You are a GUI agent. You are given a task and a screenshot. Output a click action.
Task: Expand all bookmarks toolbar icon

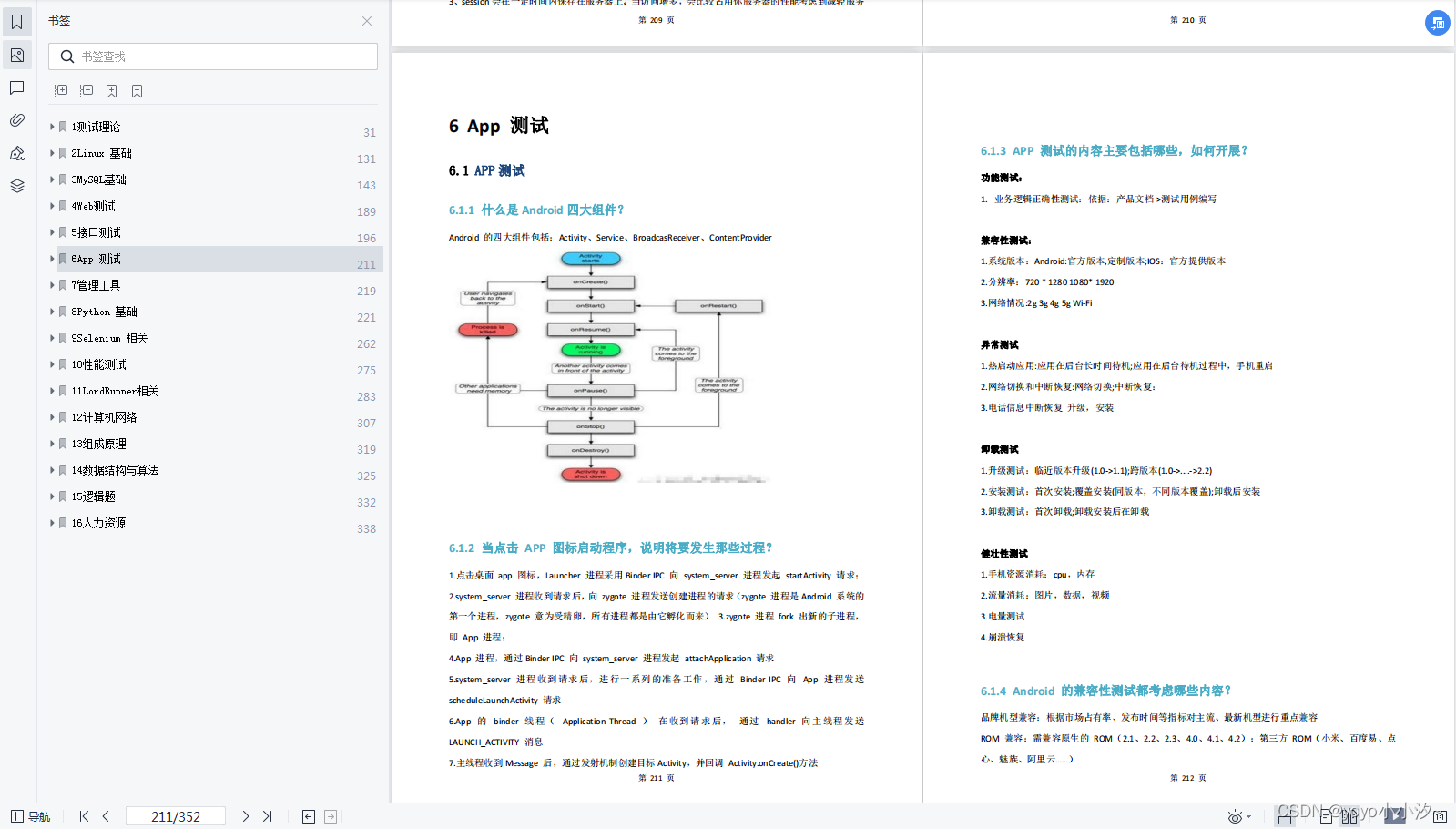coord(61,91)
